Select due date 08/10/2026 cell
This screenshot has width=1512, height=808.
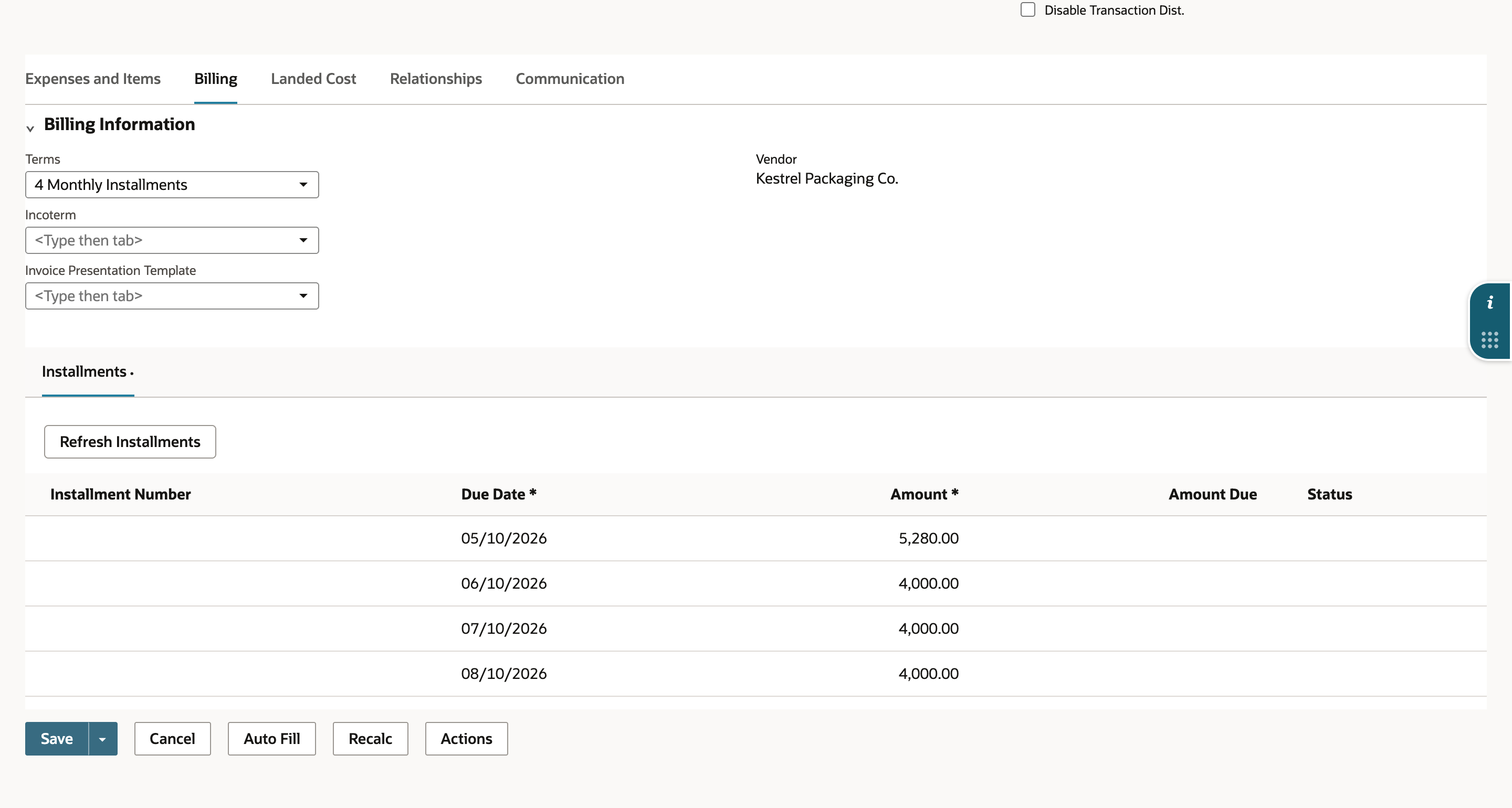pyautogui.click(x=503, y=674)
